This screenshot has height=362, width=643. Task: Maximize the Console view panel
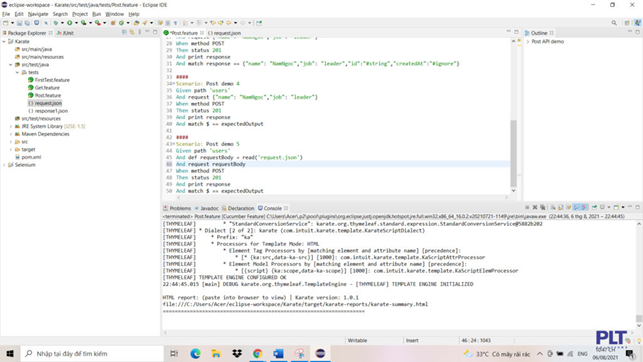638,207
